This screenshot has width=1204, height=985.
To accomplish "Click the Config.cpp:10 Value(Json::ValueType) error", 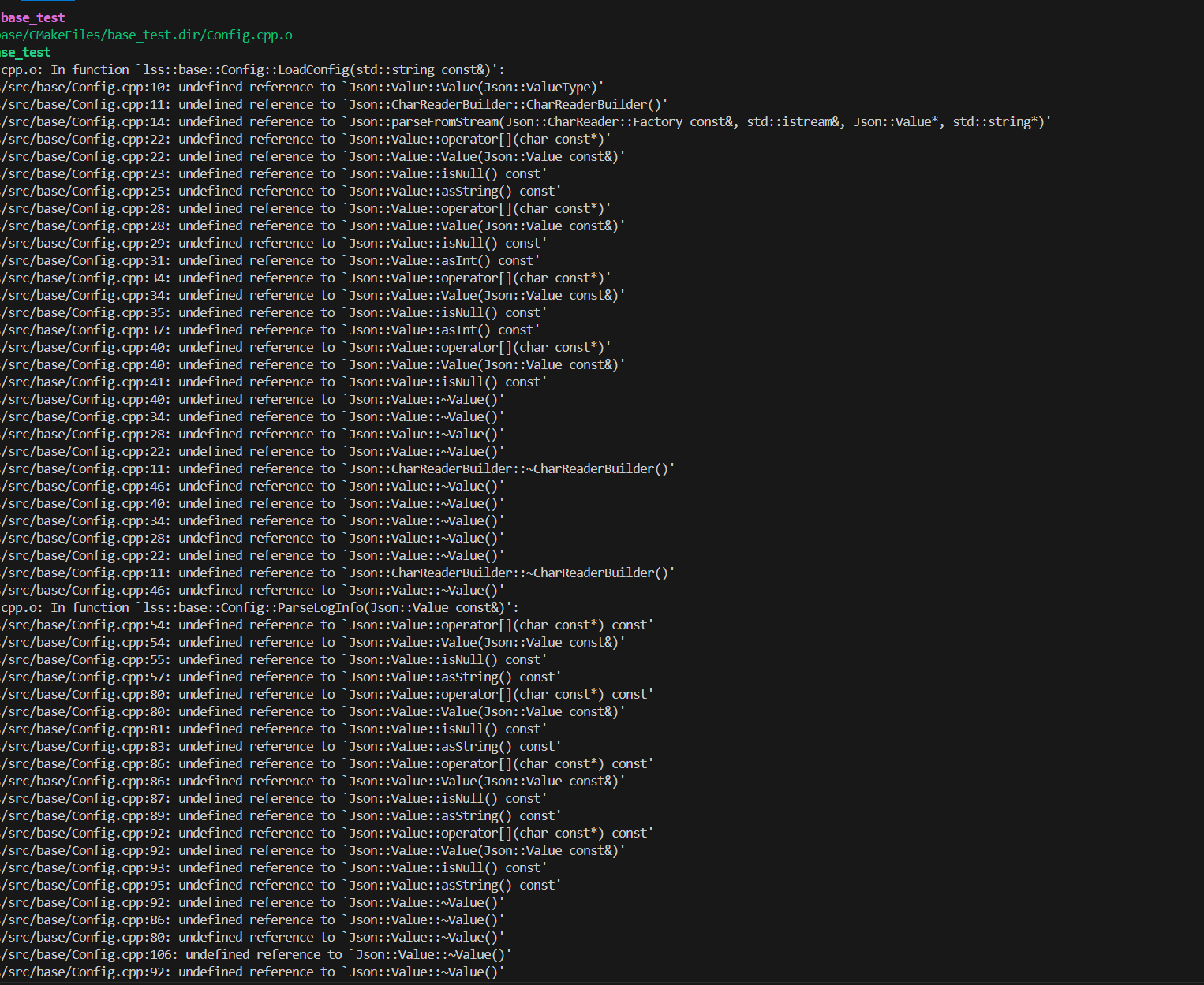I will [302, 87].
